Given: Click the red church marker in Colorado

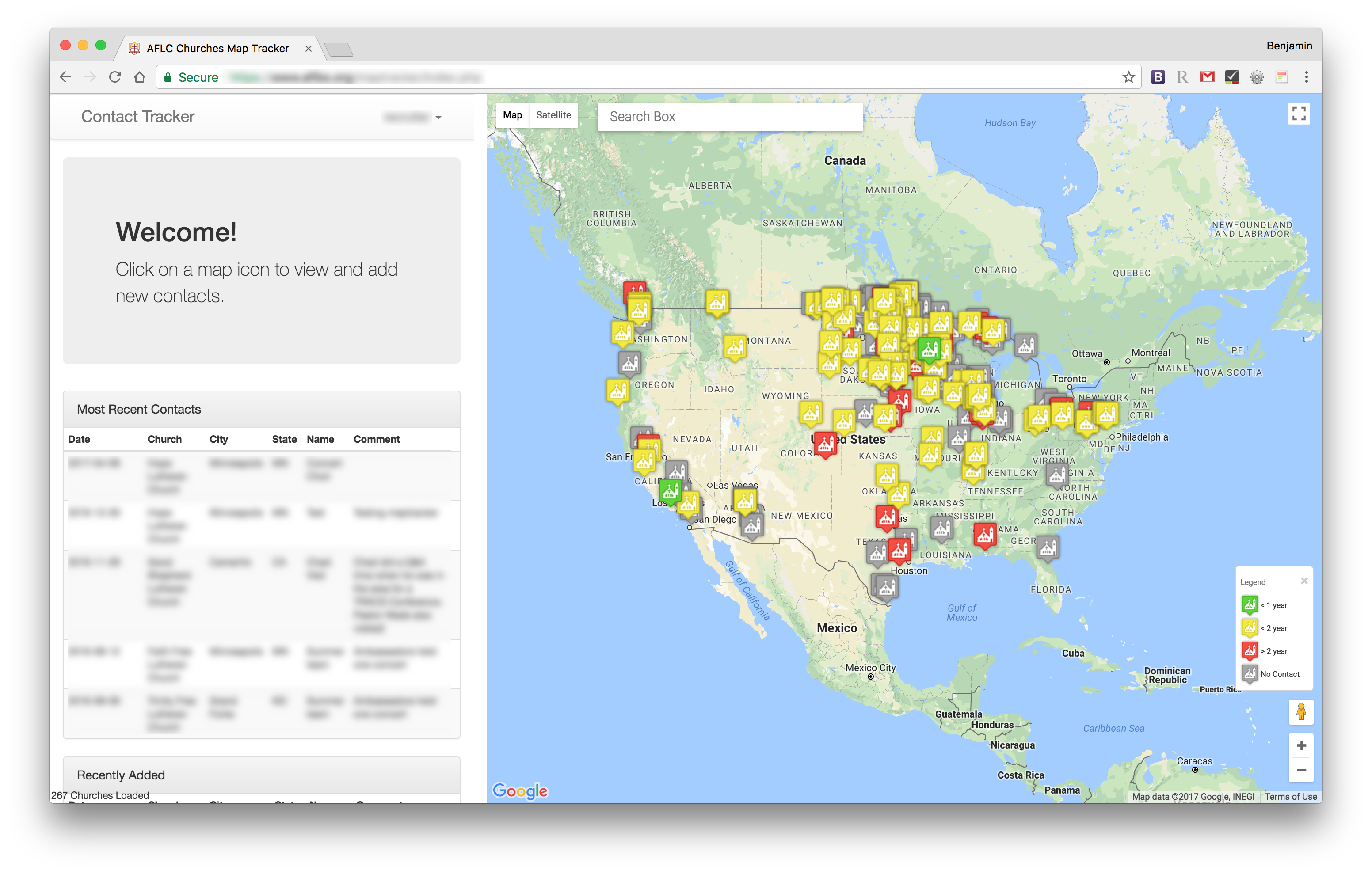Looking at the screenshot, I should [x=825, y=443].
